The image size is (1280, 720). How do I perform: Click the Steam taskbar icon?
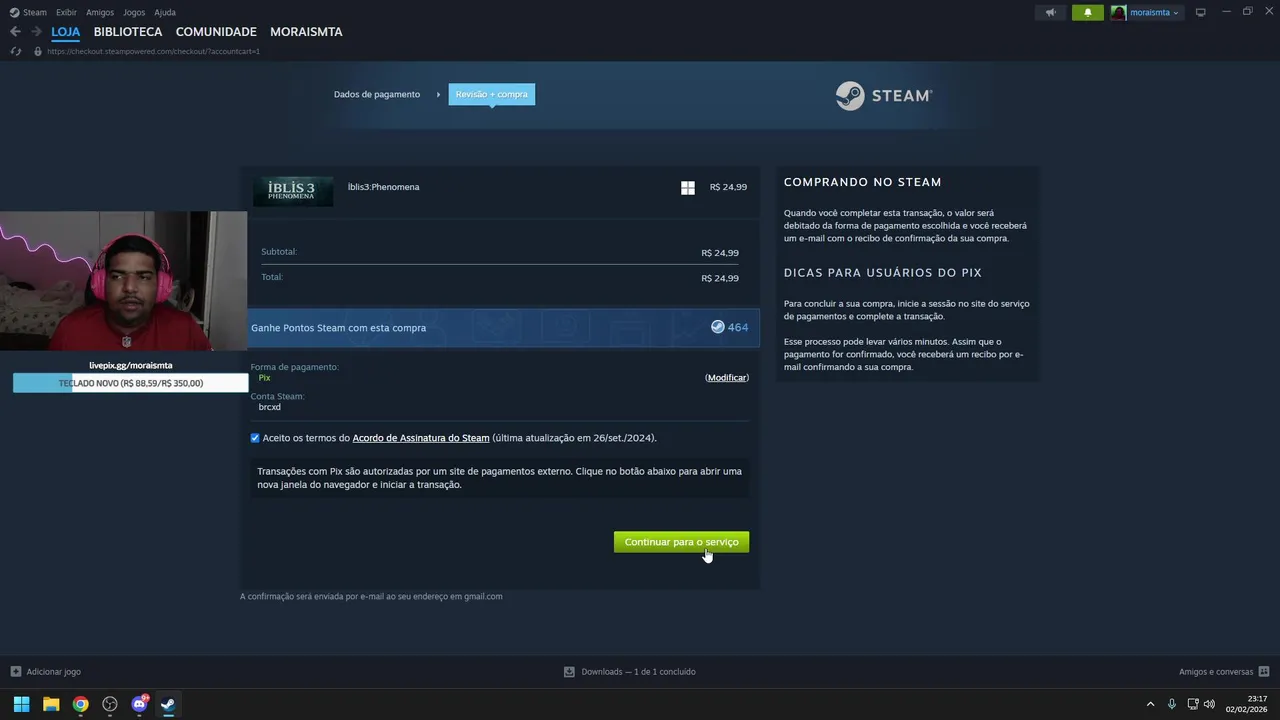tap(168, 704)
